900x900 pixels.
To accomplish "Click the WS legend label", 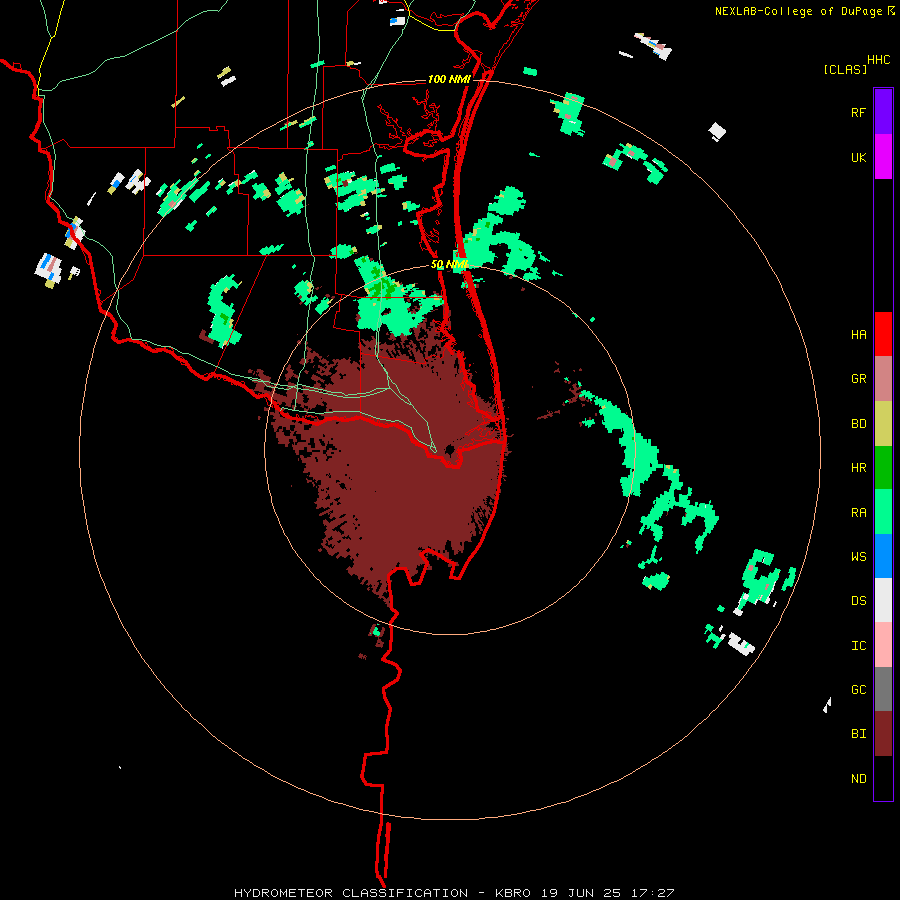I will pyautogui.click(x=858, y=556).
